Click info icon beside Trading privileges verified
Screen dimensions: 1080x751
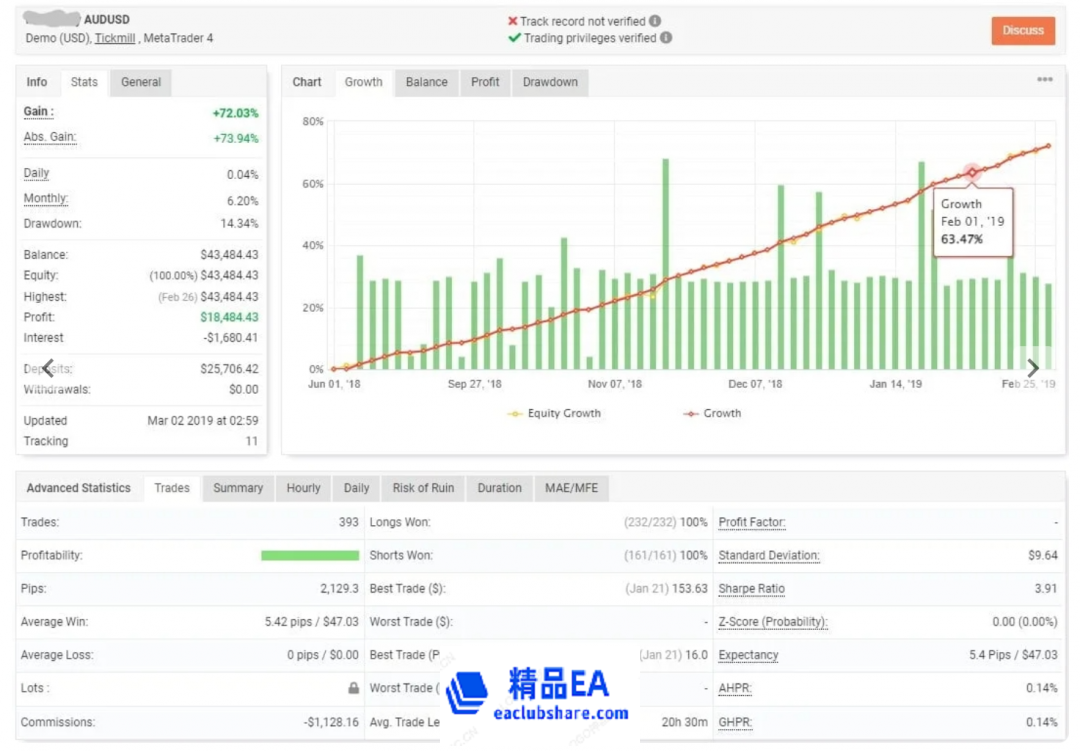pyautogui.click(x=666, y=38)
